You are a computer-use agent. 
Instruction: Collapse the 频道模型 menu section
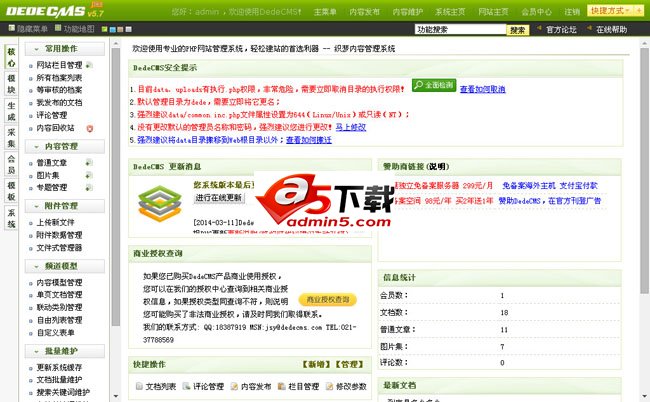64,266
